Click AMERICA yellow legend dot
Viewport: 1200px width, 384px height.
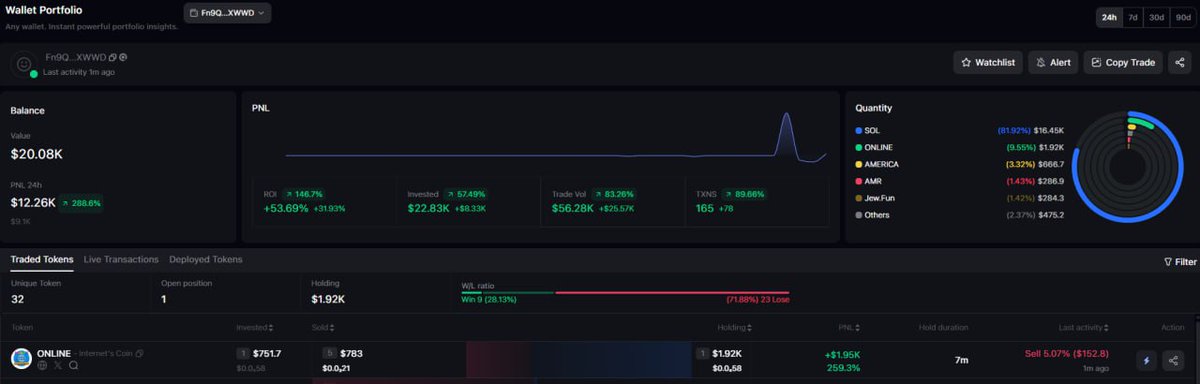pos(859,164)
